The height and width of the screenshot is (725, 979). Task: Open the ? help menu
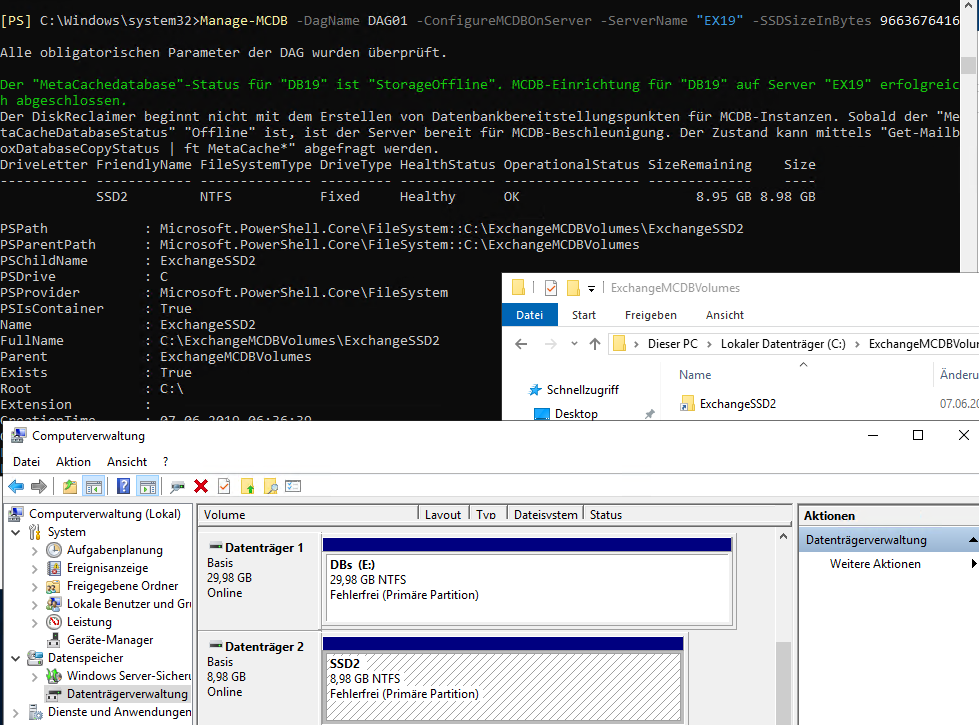pos(165,462)
